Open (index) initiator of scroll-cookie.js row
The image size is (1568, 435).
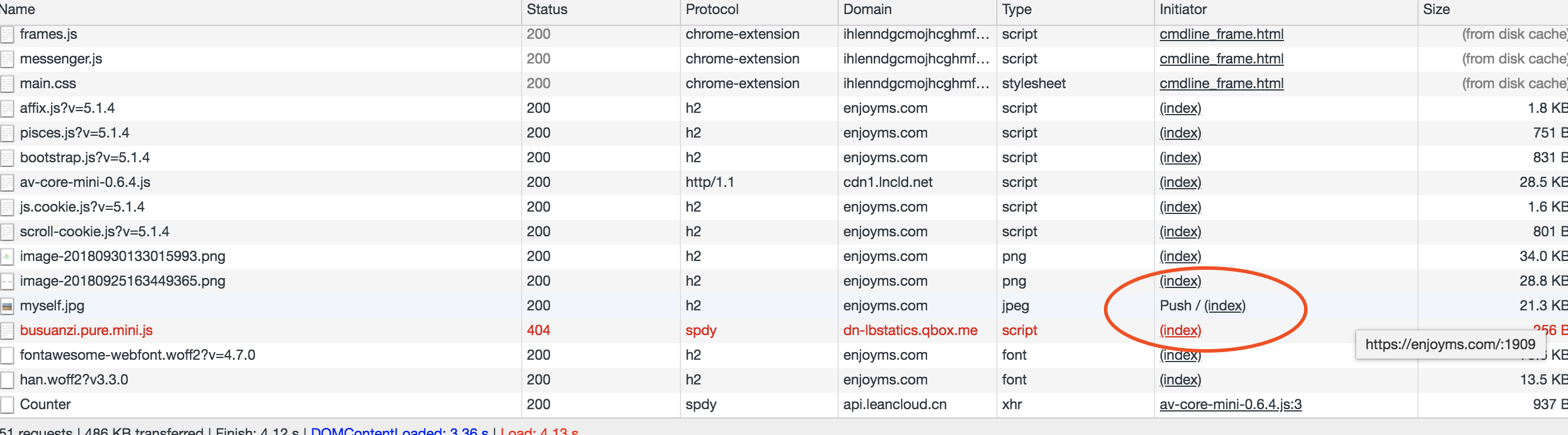[1180, 232]
